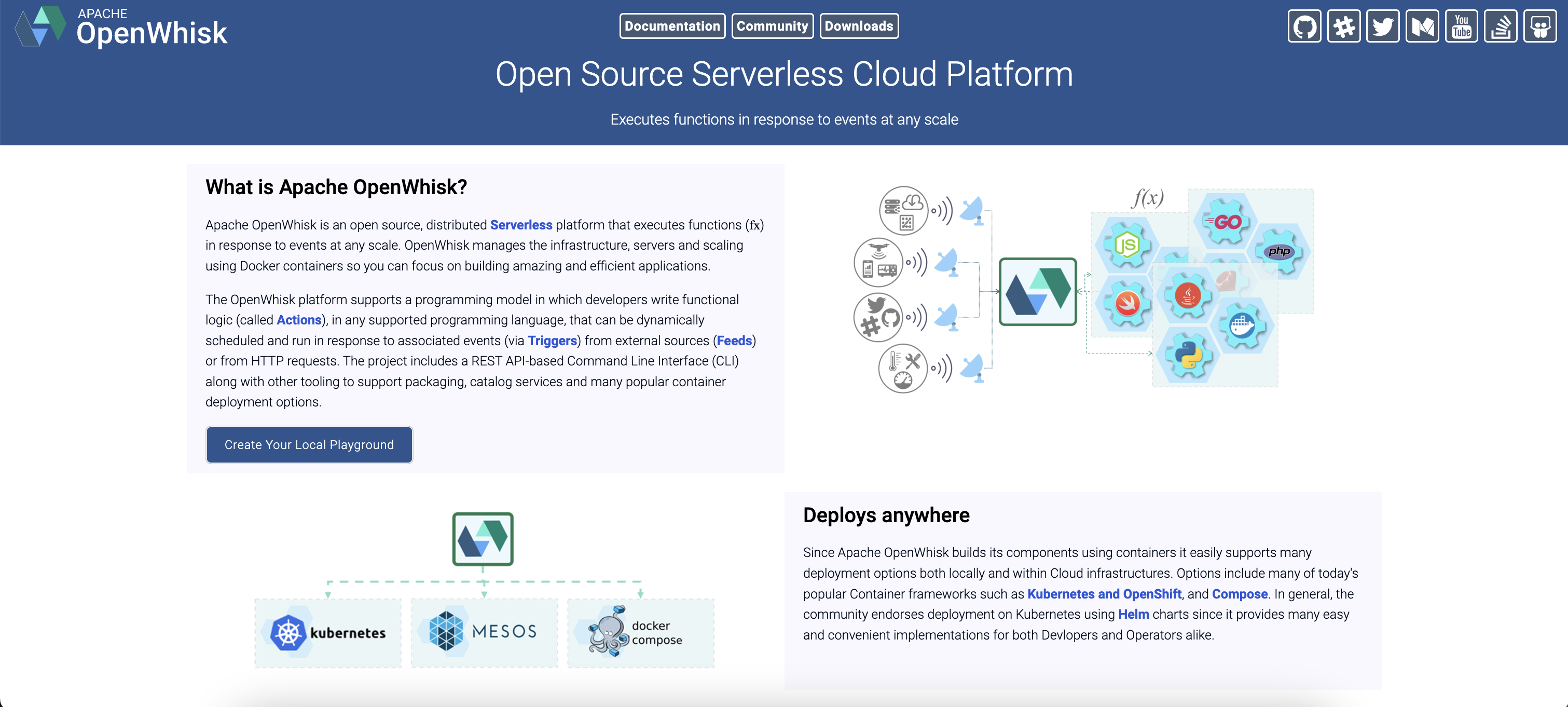Follow the Actions link
Screen dimensions: 1568x707
click(x=299, y=320)
